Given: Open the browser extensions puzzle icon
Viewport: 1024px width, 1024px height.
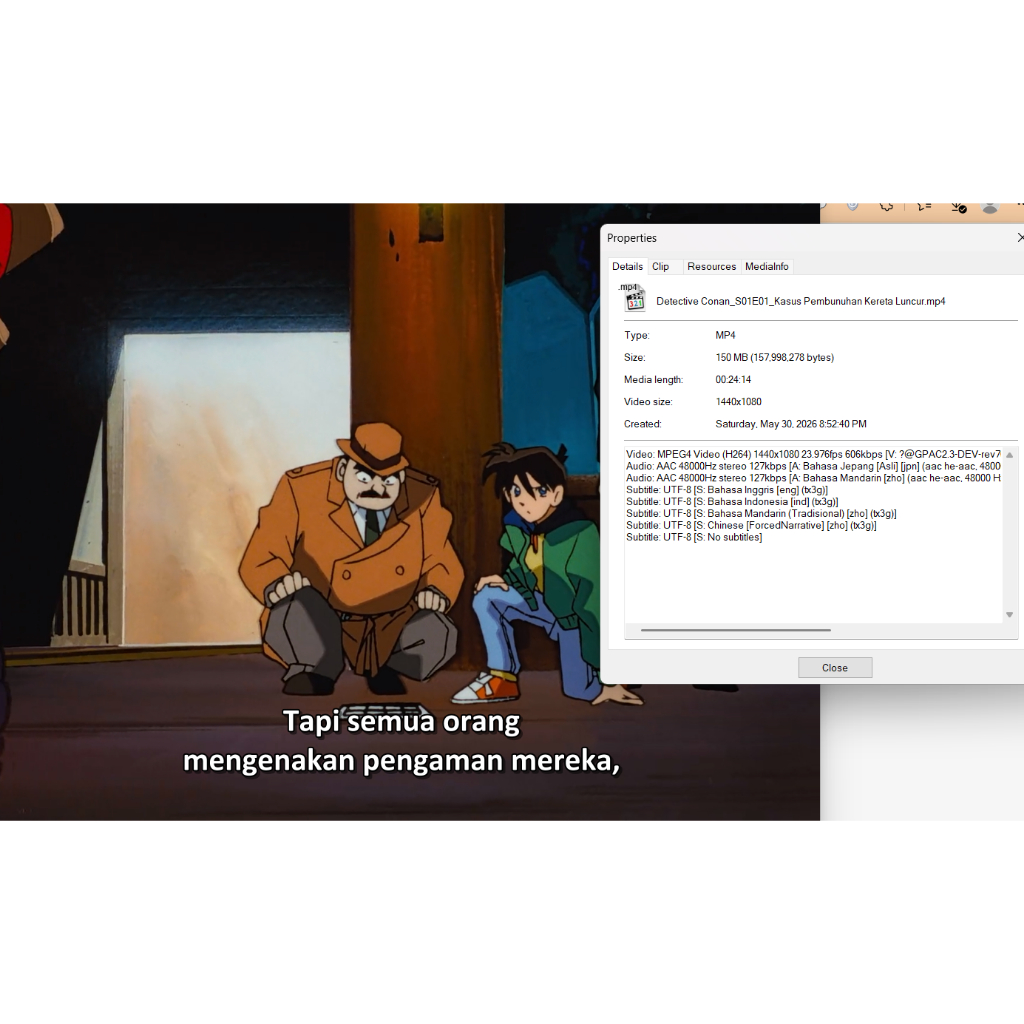Looking at the screenshot, I should coord(886,207).
